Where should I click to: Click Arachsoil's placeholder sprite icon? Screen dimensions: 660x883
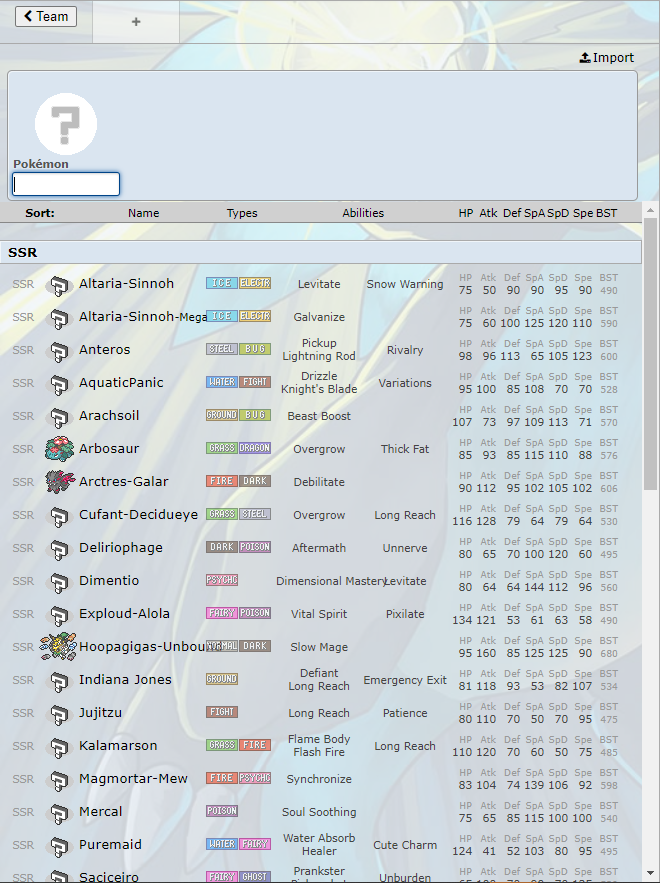(60, 417)
